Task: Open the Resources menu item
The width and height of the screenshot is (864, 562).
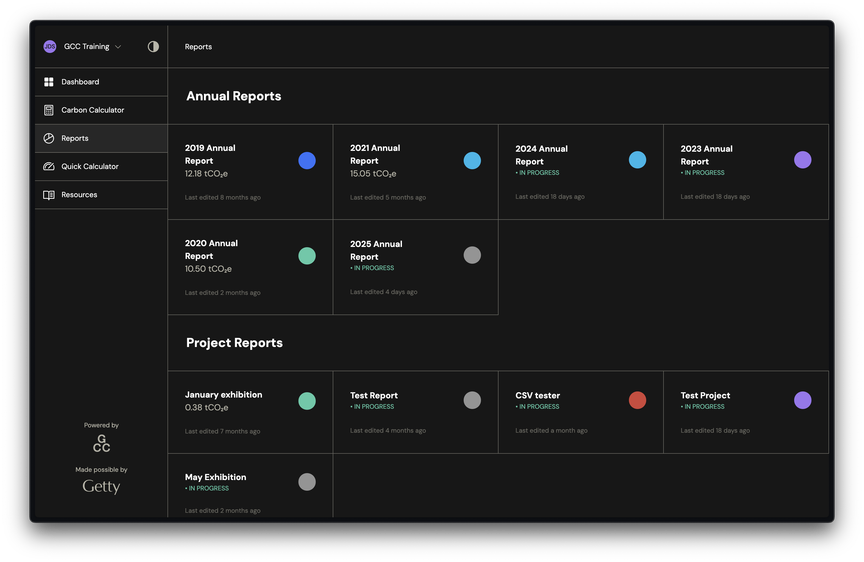Action: 101,195
